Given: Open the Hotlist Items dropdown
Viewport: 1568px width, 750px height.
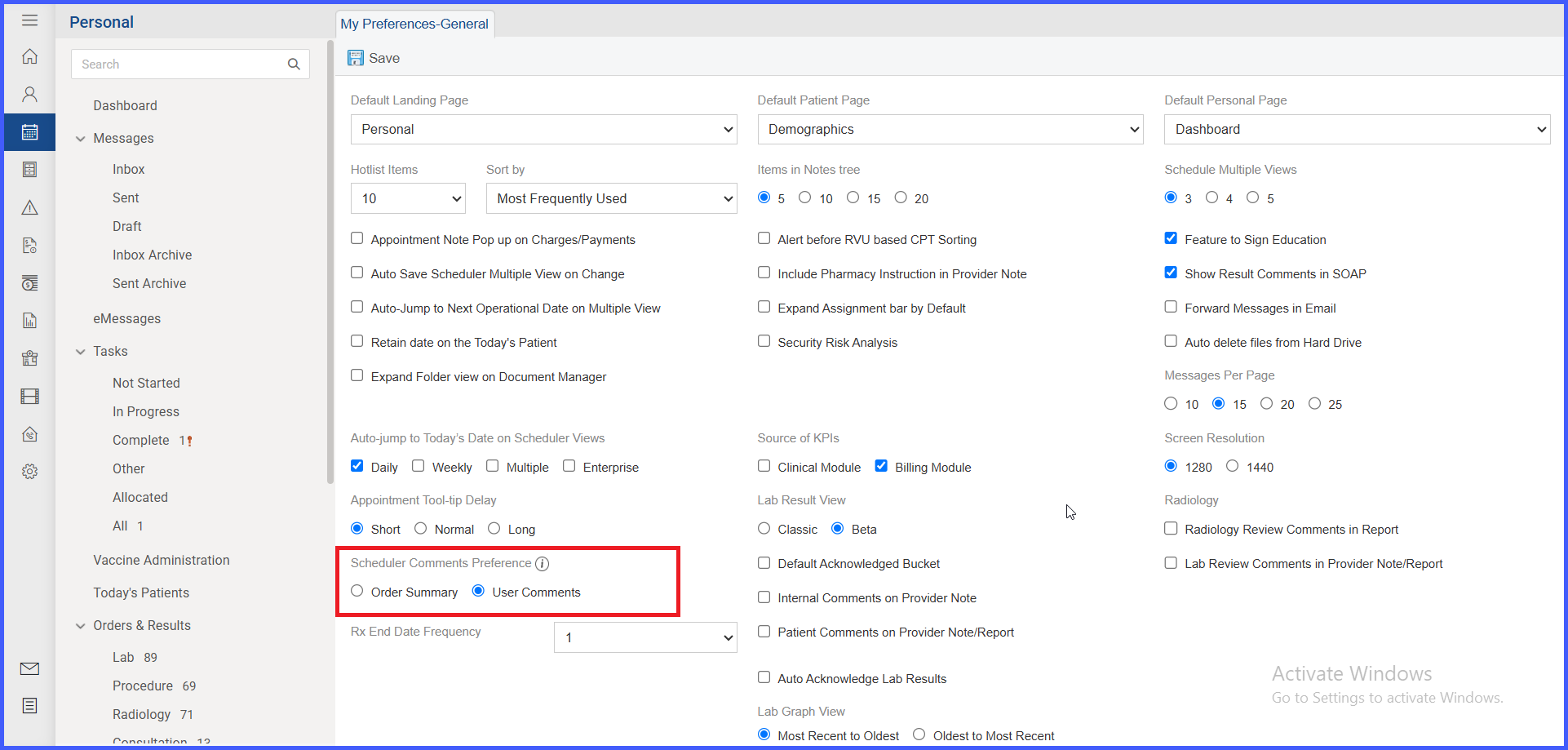Looking at the screenshot, I should pyautogui.click(x=408, y=198).
